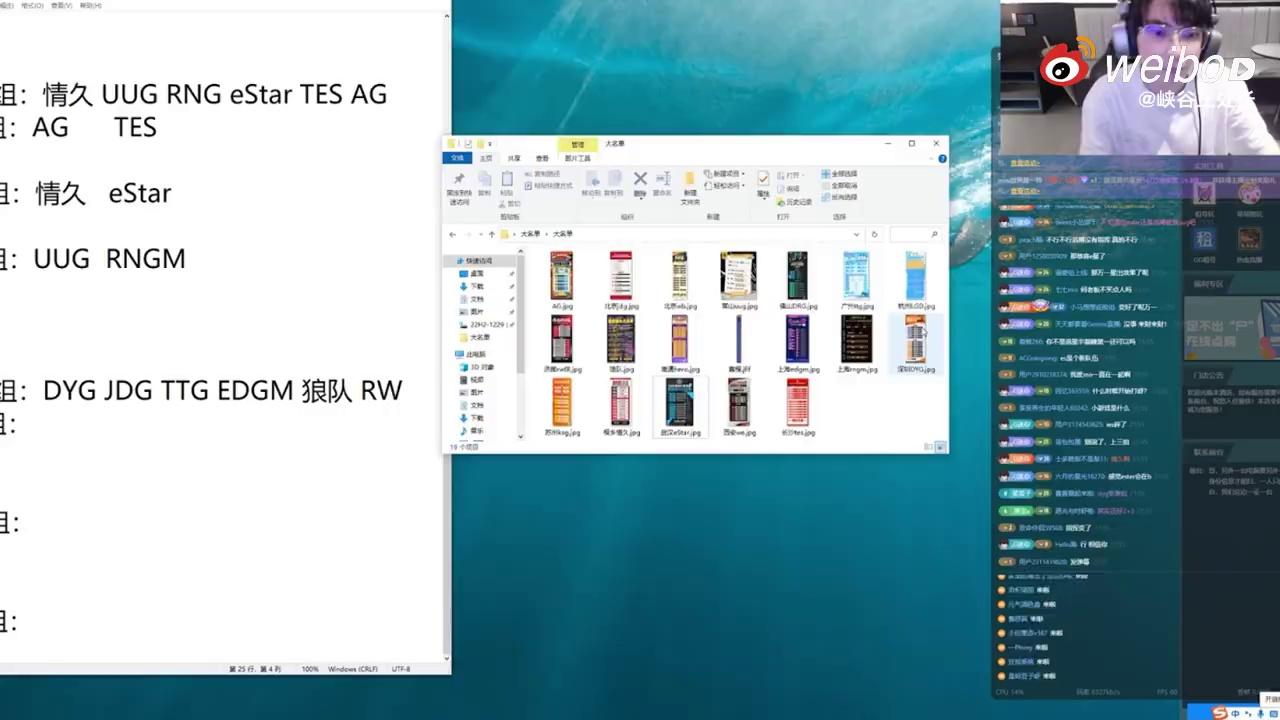Create a New folder from the ribbon

coord(690,187)
